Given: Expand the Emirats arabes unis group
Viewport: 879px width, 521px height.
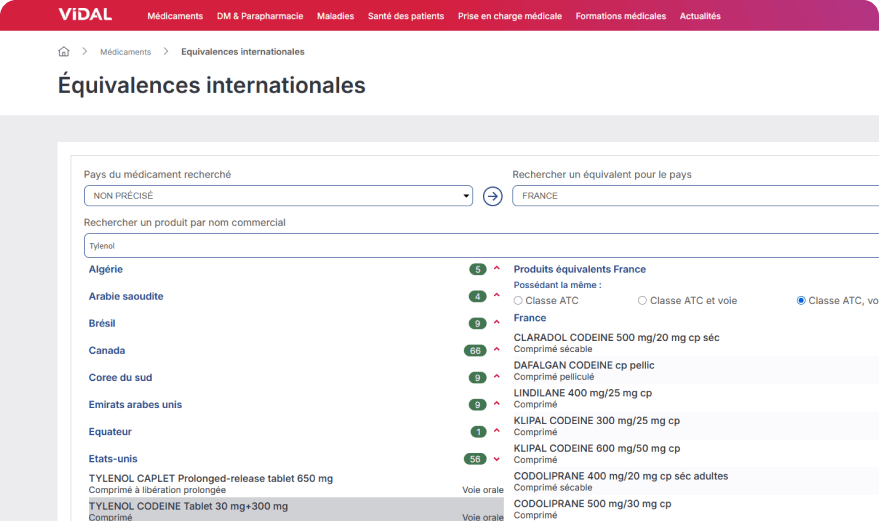Looking at the screenshot, I should (x=135, y=404).
